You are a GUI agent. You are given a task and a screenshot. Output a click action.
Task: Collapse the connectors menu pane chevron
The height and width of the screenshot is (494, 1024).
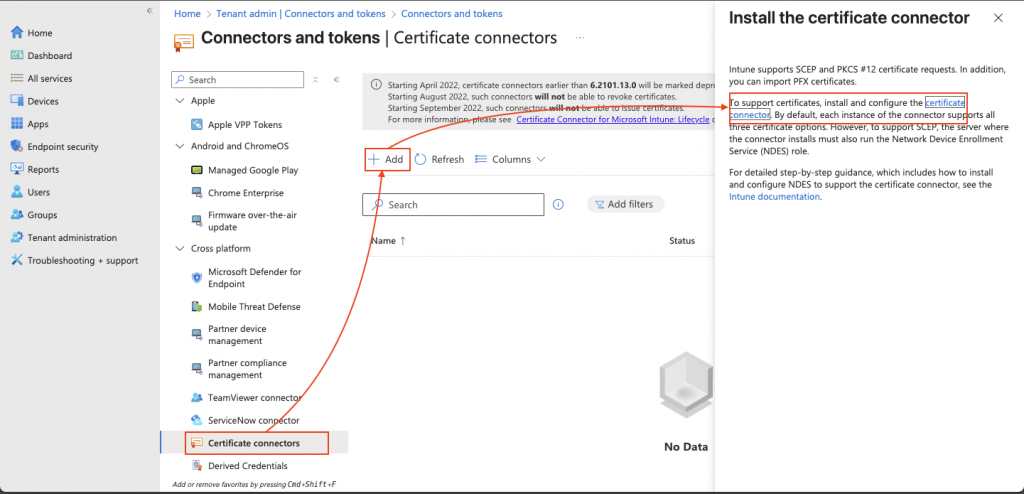(336, 80)
